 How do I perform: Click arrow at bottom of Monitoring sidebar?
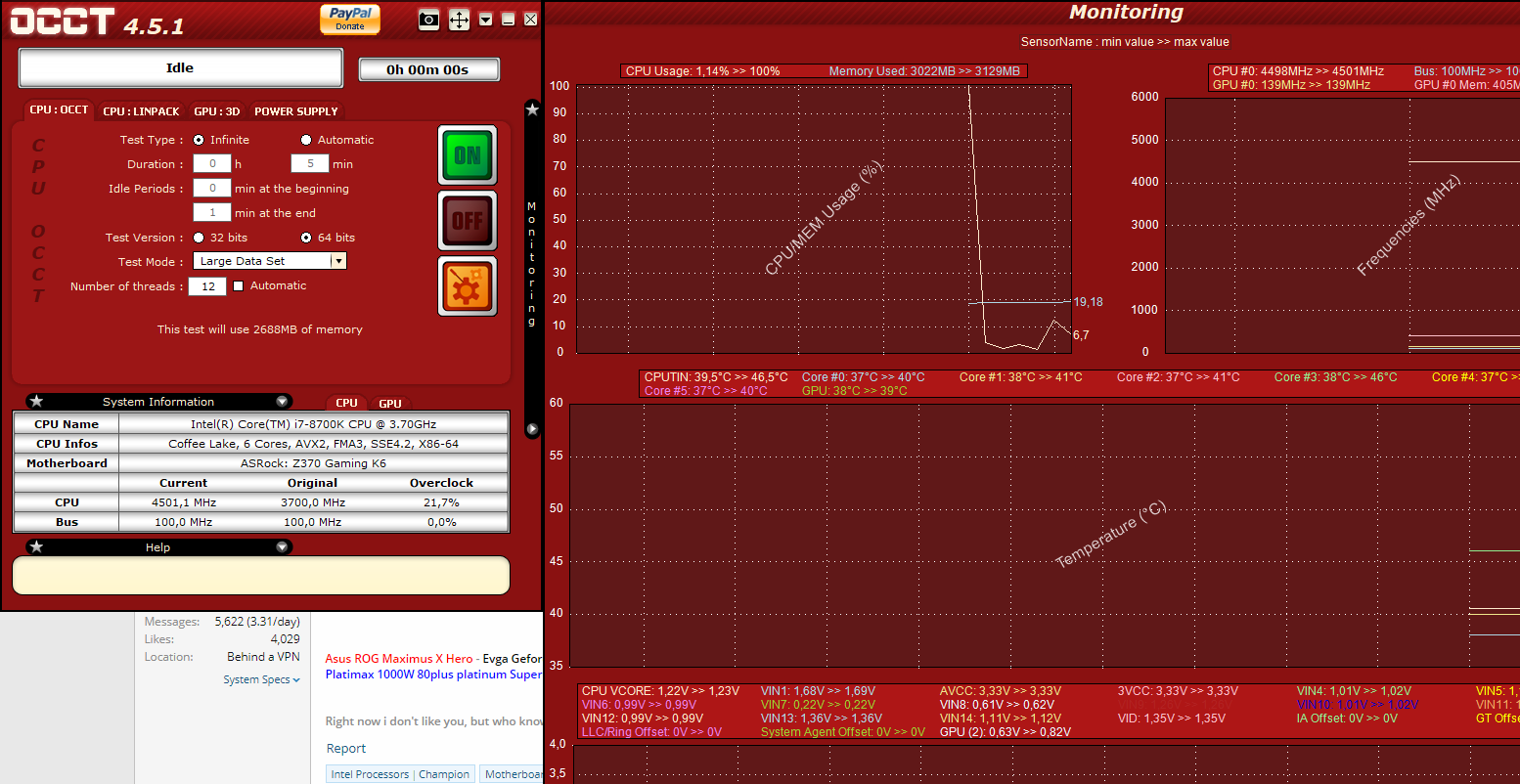tap(532, 429)
